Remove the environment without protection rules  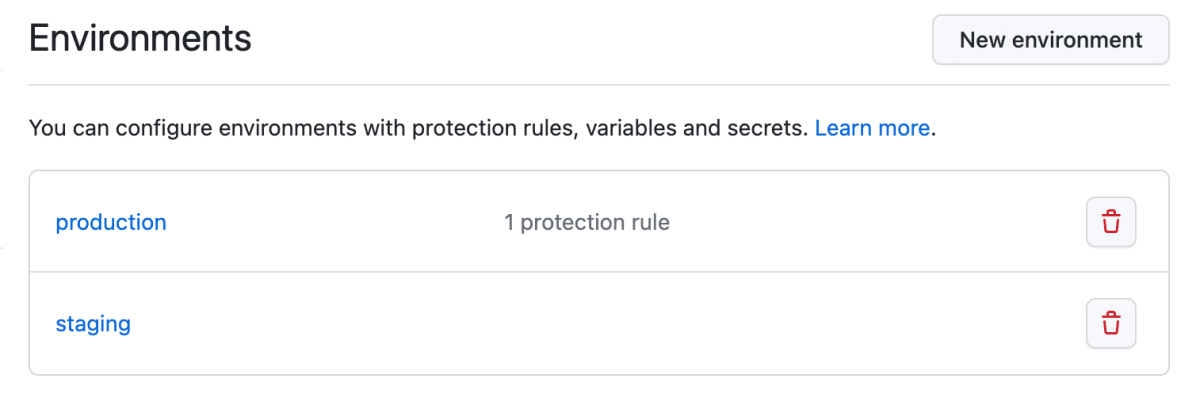click(x=1111, y=324)
